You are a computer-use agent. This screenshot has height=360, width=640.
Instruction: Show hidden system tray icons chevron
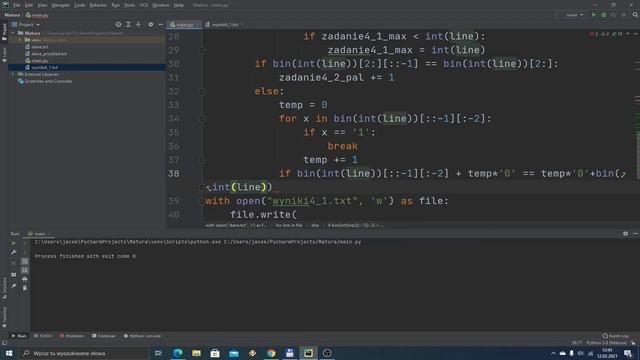click(553, 353)
